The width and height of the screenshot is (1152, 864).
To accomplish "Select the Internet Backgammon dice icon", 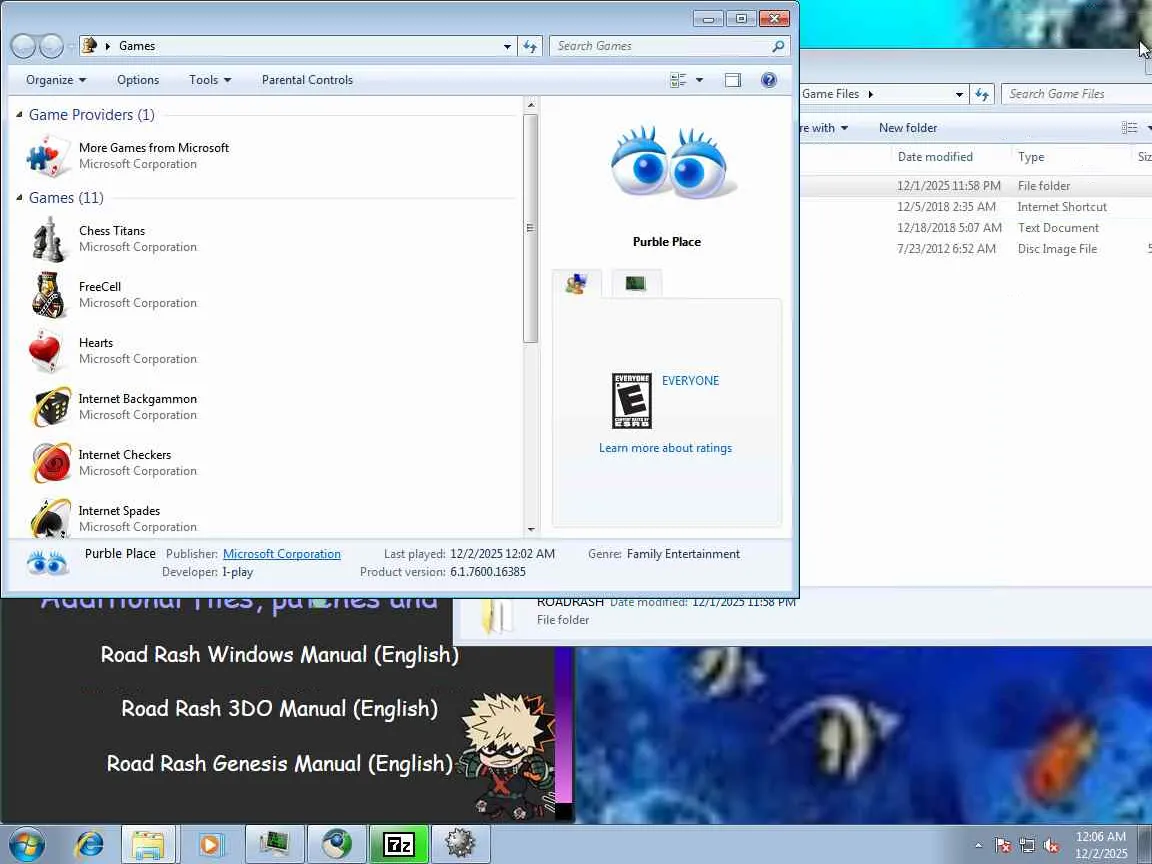I will (x=51, y=406).
